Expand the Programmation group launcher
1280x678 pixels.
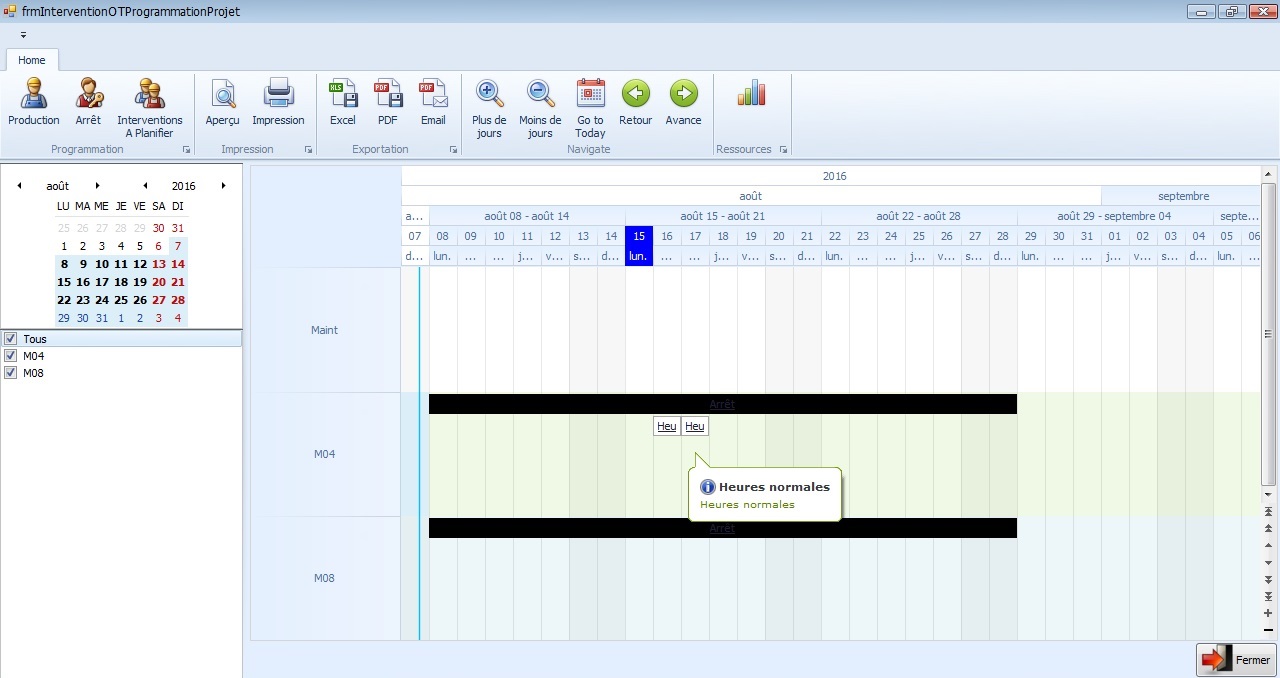(x=186, y=150)
